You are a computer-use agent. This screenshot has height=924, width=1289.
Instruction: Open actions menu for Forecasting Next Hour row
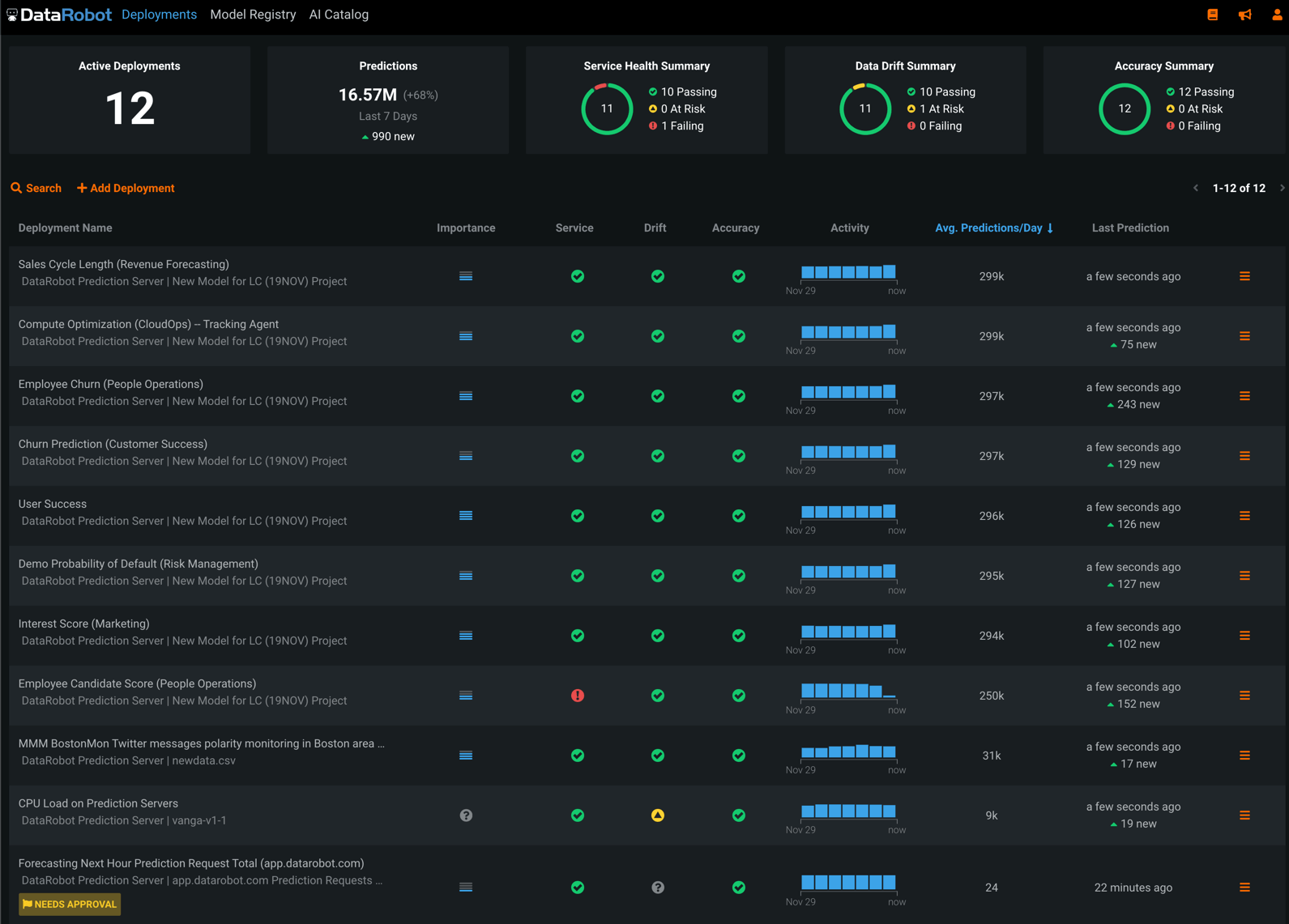(1244, 888)
